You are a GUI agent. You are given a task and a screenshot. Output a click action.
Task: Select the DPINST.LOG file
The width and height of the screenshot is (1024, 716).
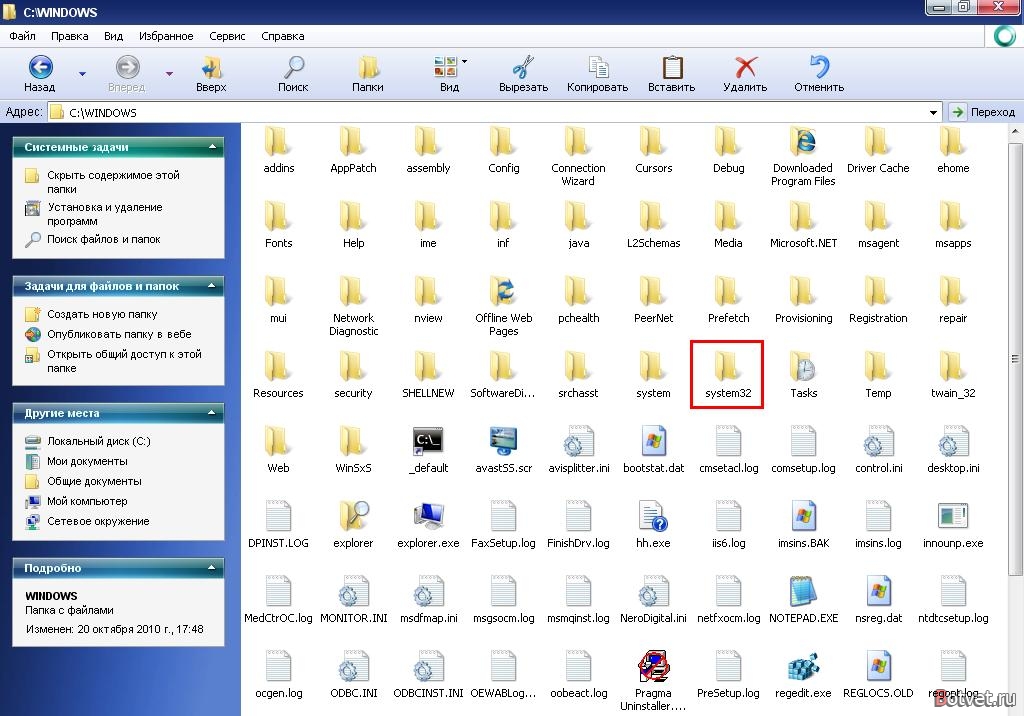point(278,525)
